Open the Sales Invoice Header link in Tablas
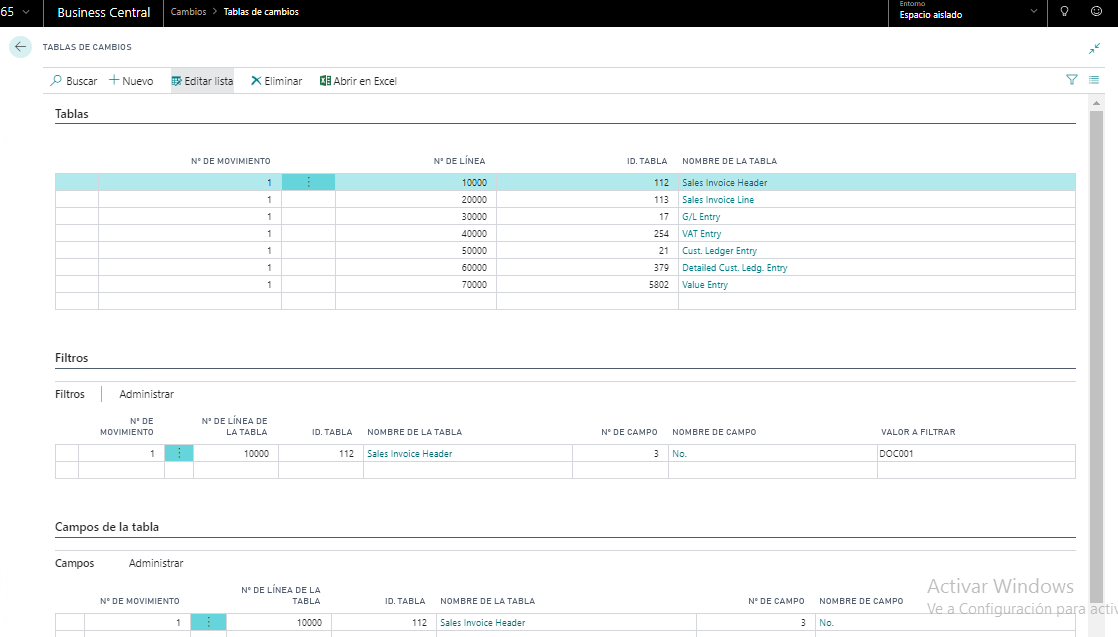Image resolution: width=1118 pixels, height=637 pixels. pos(724,183)
